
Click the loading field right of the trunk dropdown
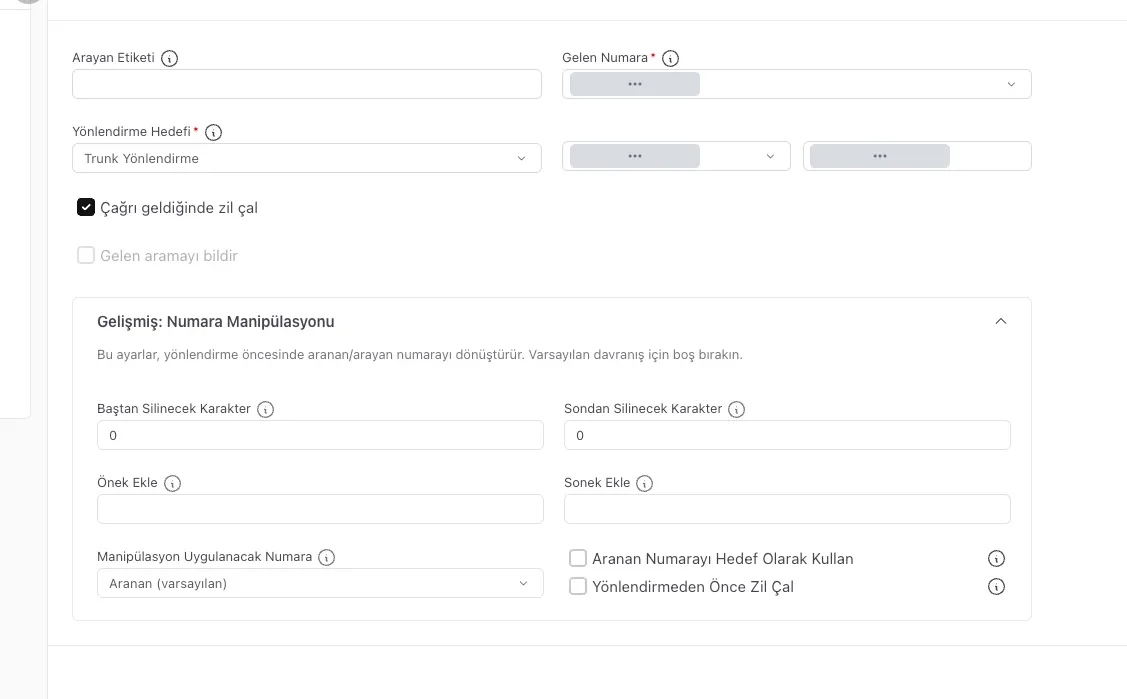(917, 156)
